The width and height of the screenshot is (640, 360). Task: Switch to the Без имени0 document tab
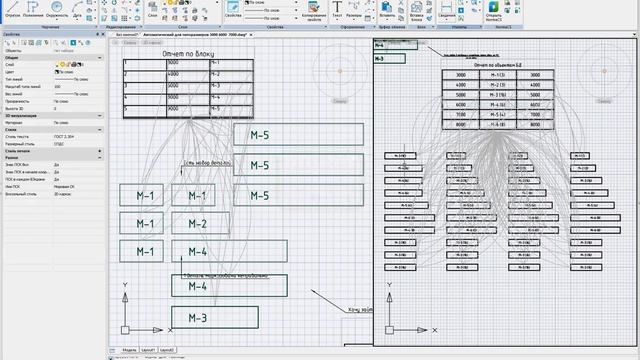point(127,35)
